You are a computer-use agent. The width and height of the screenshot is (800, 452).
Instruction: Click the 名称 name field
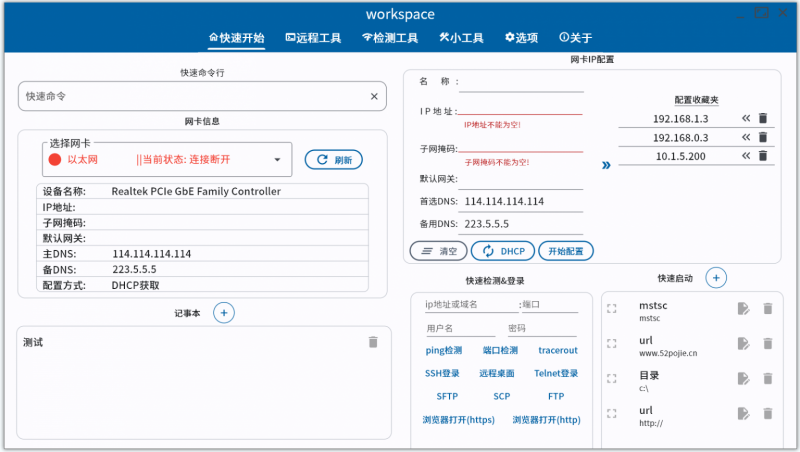[x=521, y=83]
